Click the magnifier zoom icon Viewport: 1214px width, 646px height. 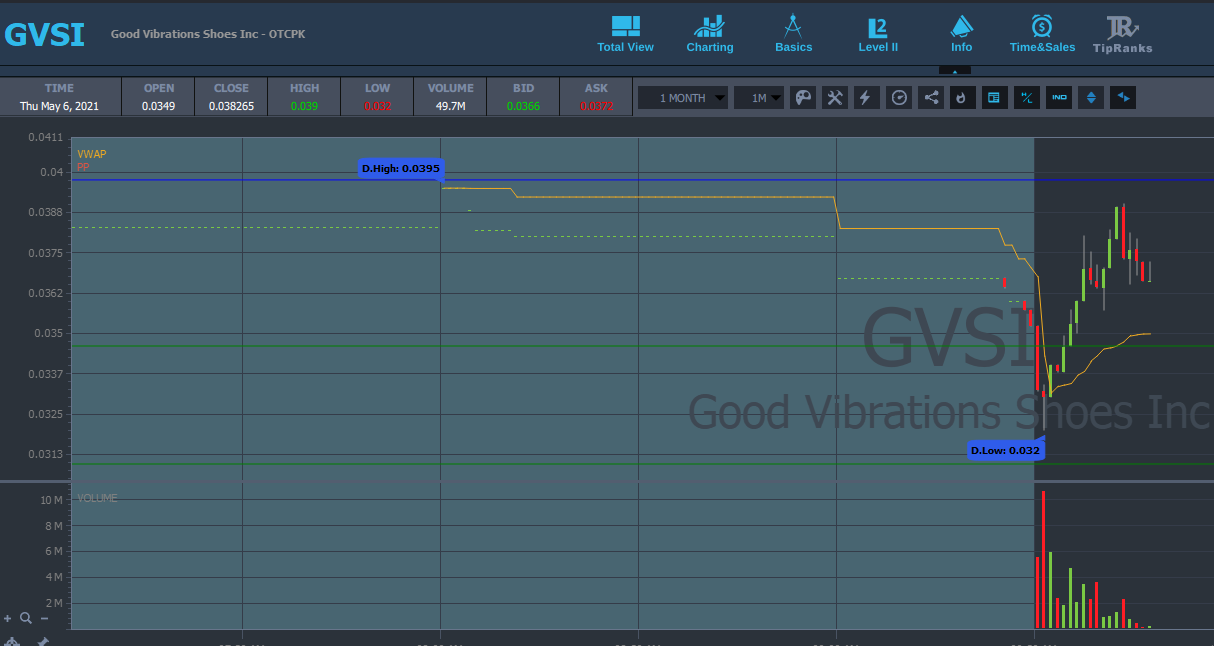point(25,619)
